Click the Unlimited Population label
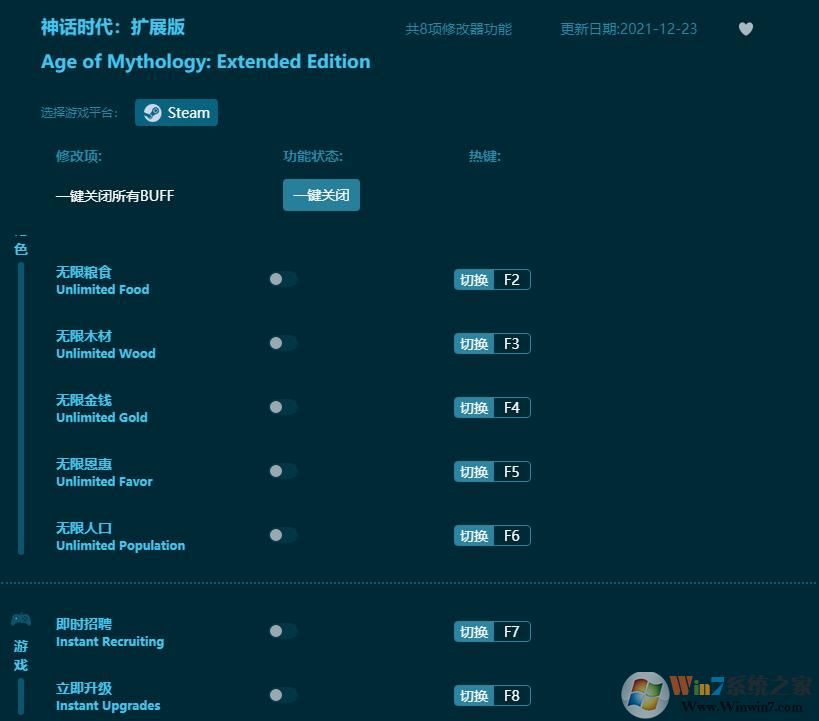 (x=121, y=545)
